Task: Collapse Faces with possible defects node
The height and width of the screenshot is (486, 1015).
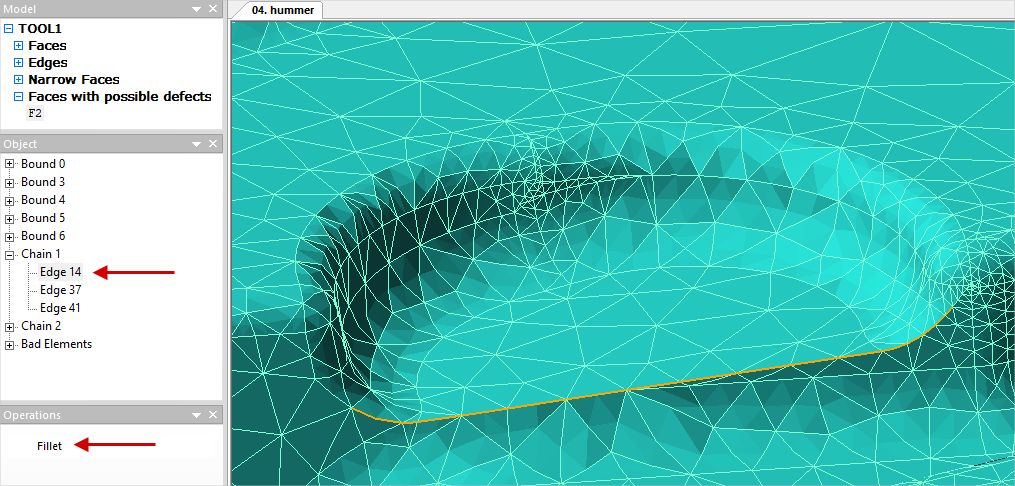Action: point(18,97)
